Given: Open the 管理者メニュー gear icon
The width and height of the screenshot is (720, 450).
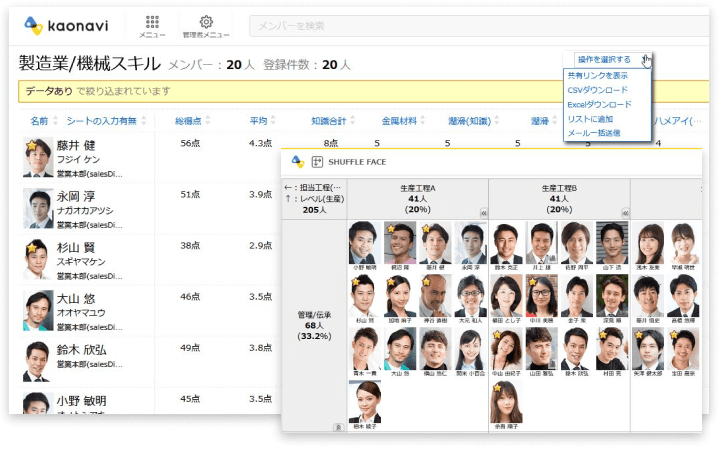Looking at the screenshot, I should click(x=206, y=22).
